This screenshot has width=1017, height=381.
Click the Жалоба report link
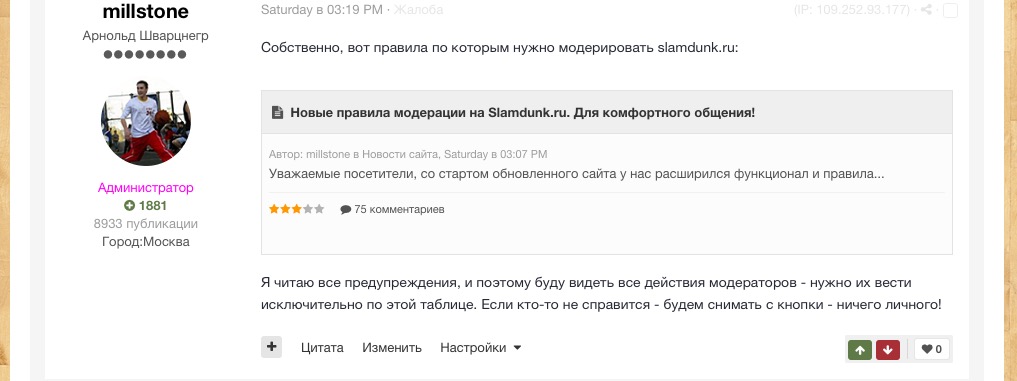[418, 10]
